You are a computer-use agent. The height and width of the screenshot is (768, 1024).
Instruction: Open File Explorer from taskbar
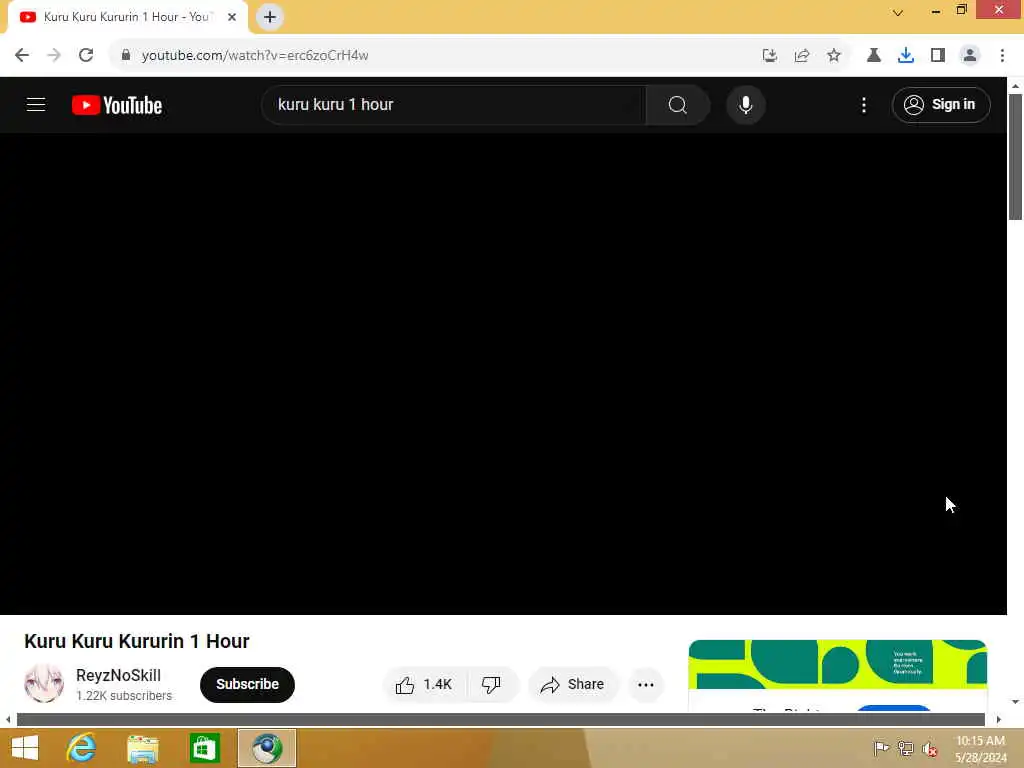tap(143, 748)
